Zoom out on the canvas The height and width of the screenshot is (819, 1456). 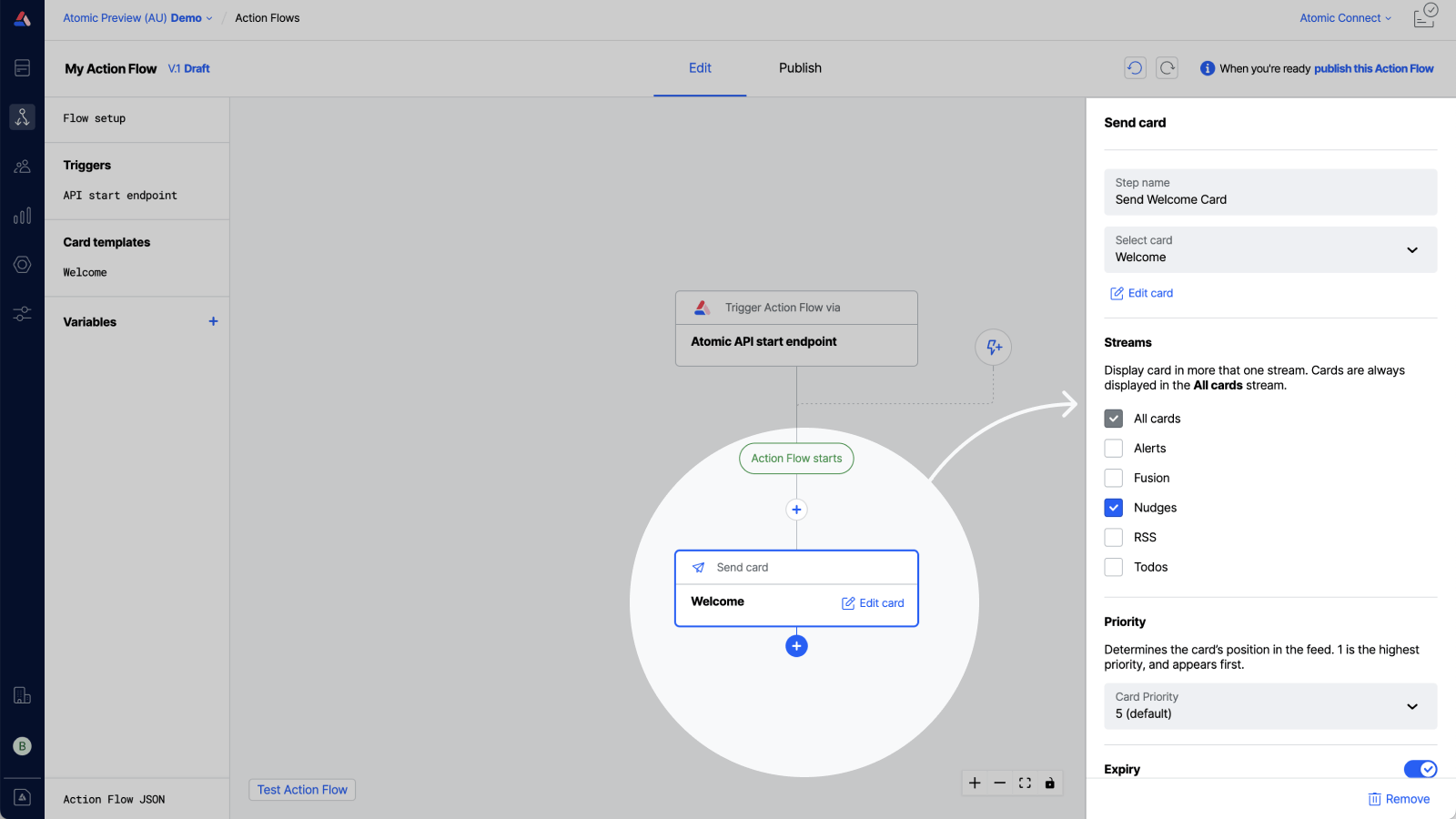point(1000,783)
